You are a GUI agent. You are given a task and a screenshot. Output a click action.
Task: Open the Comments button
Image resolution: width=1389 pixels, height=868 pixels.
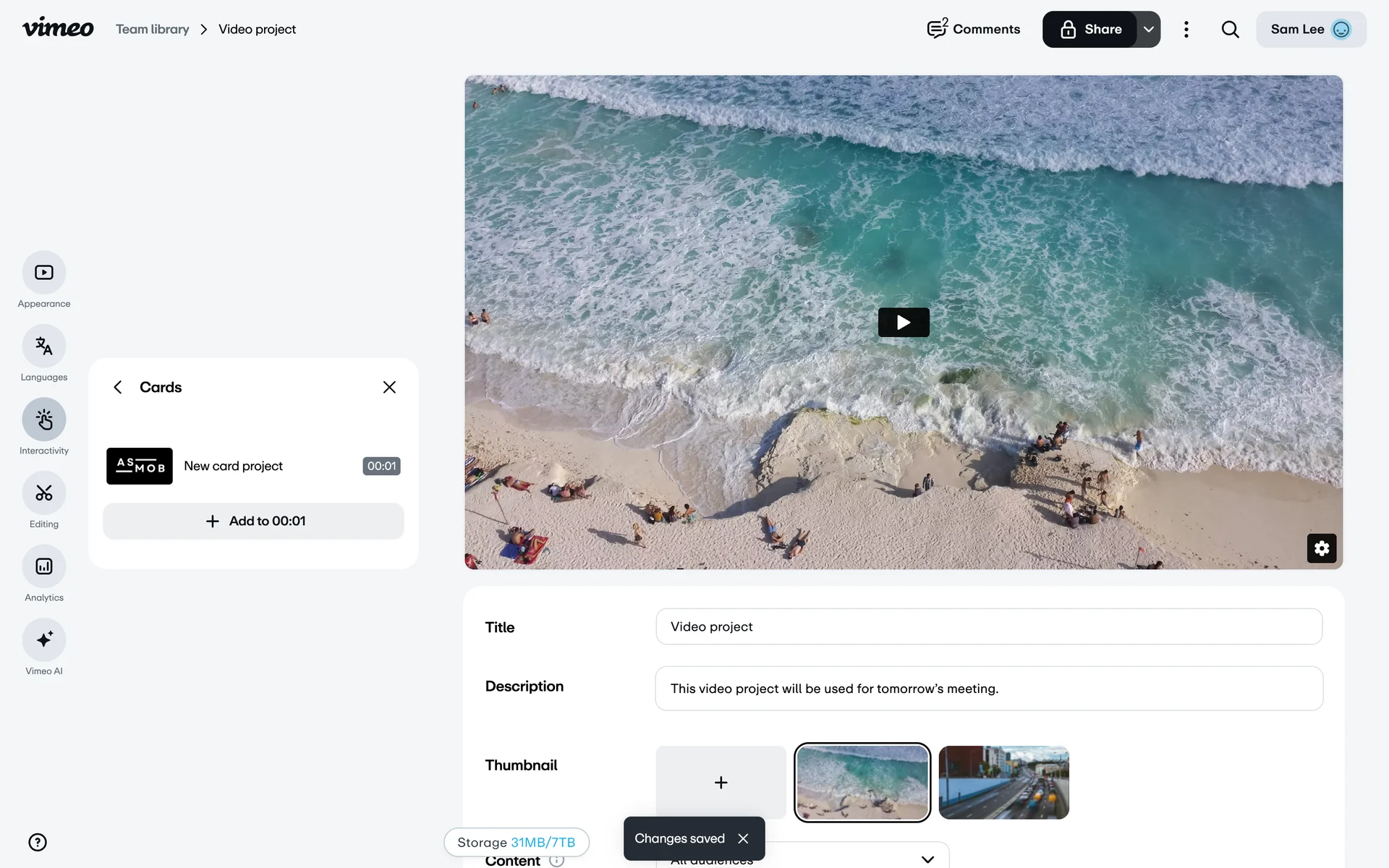click(974, 30)
